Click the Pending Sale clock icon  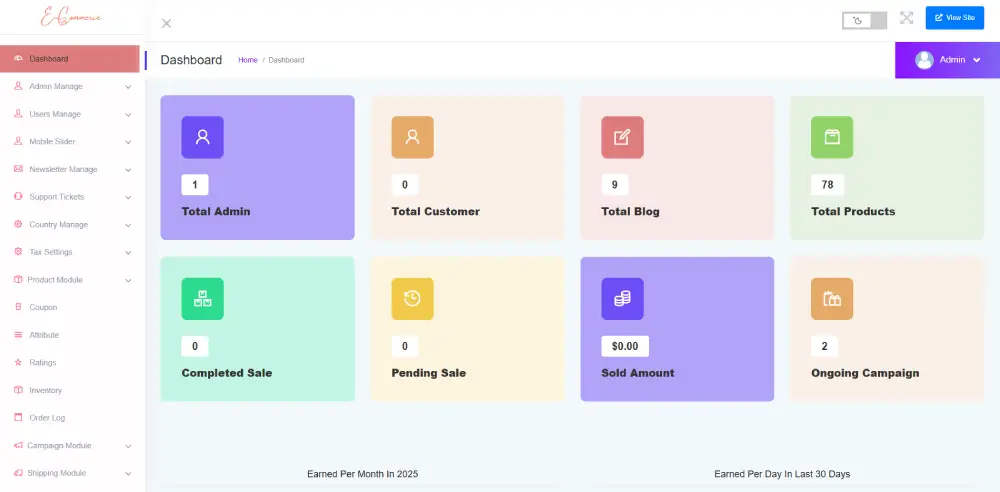[x=412, y=298]
